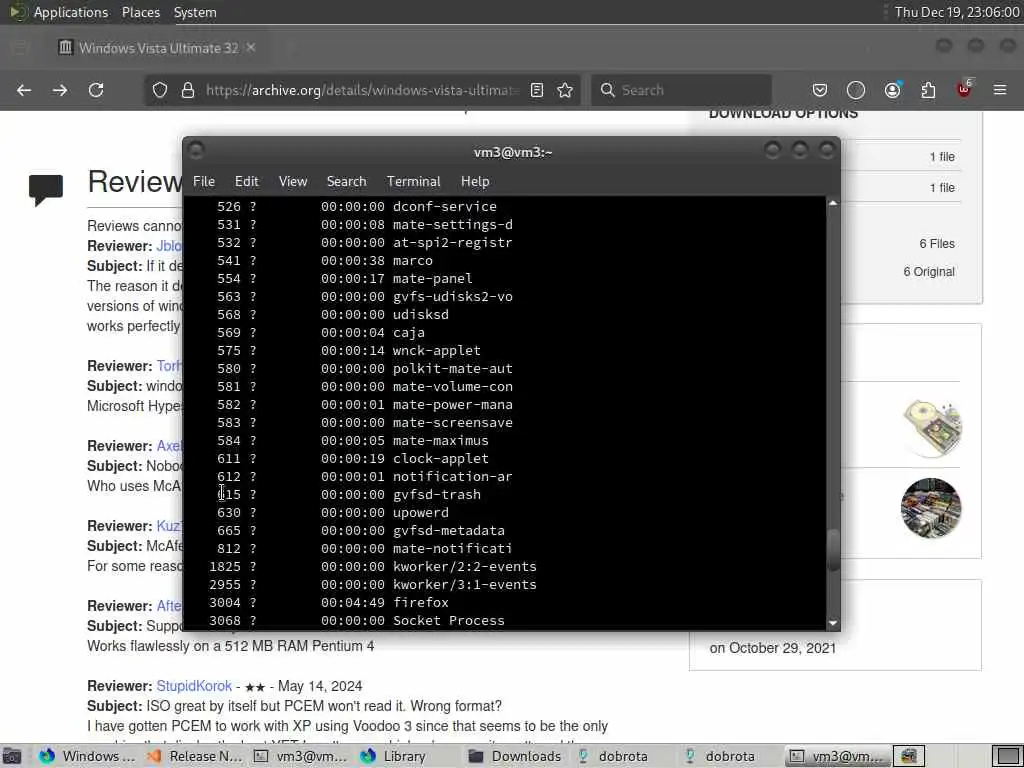Click the terminal scrollbar thumb

[833, 551]
